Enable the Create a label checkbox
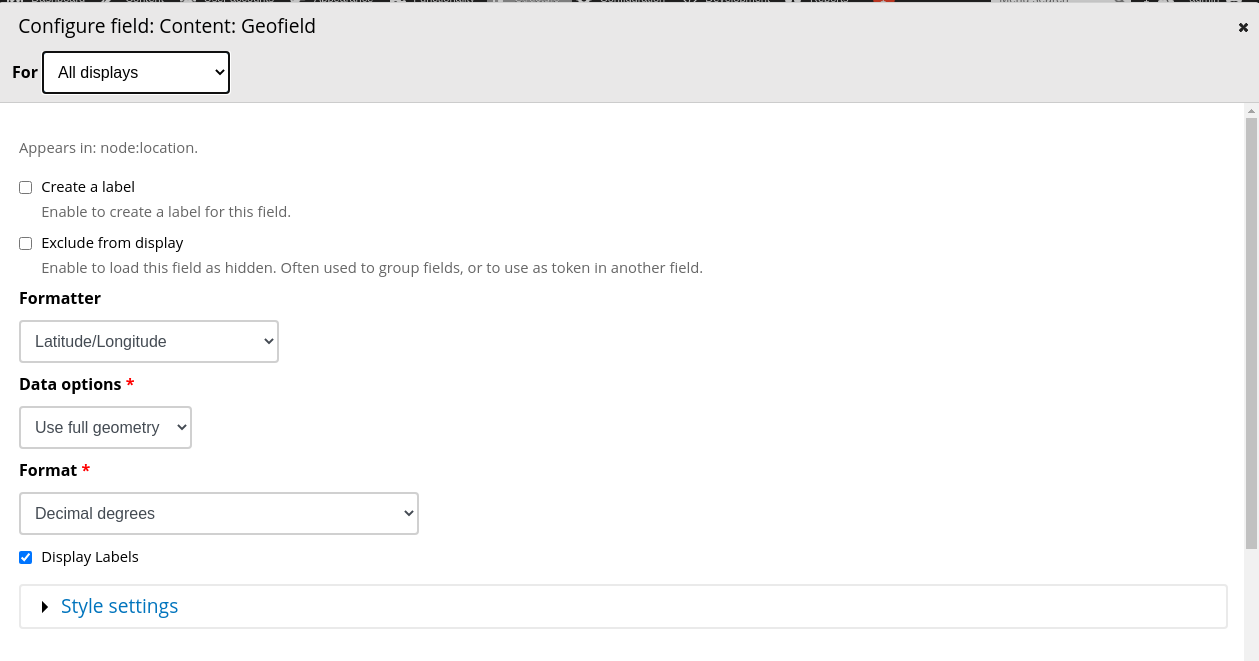1259x661 pixels. 26,187
